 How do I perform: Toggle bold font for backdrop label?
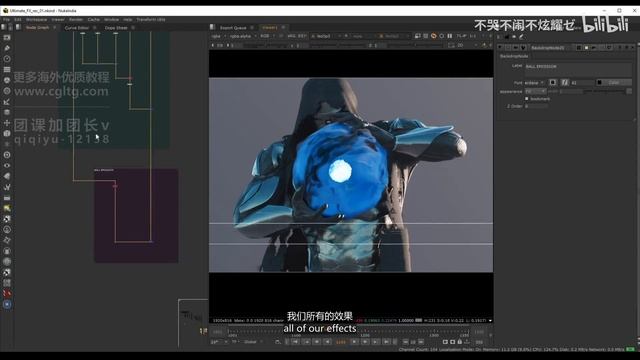(x=553, y=82)
